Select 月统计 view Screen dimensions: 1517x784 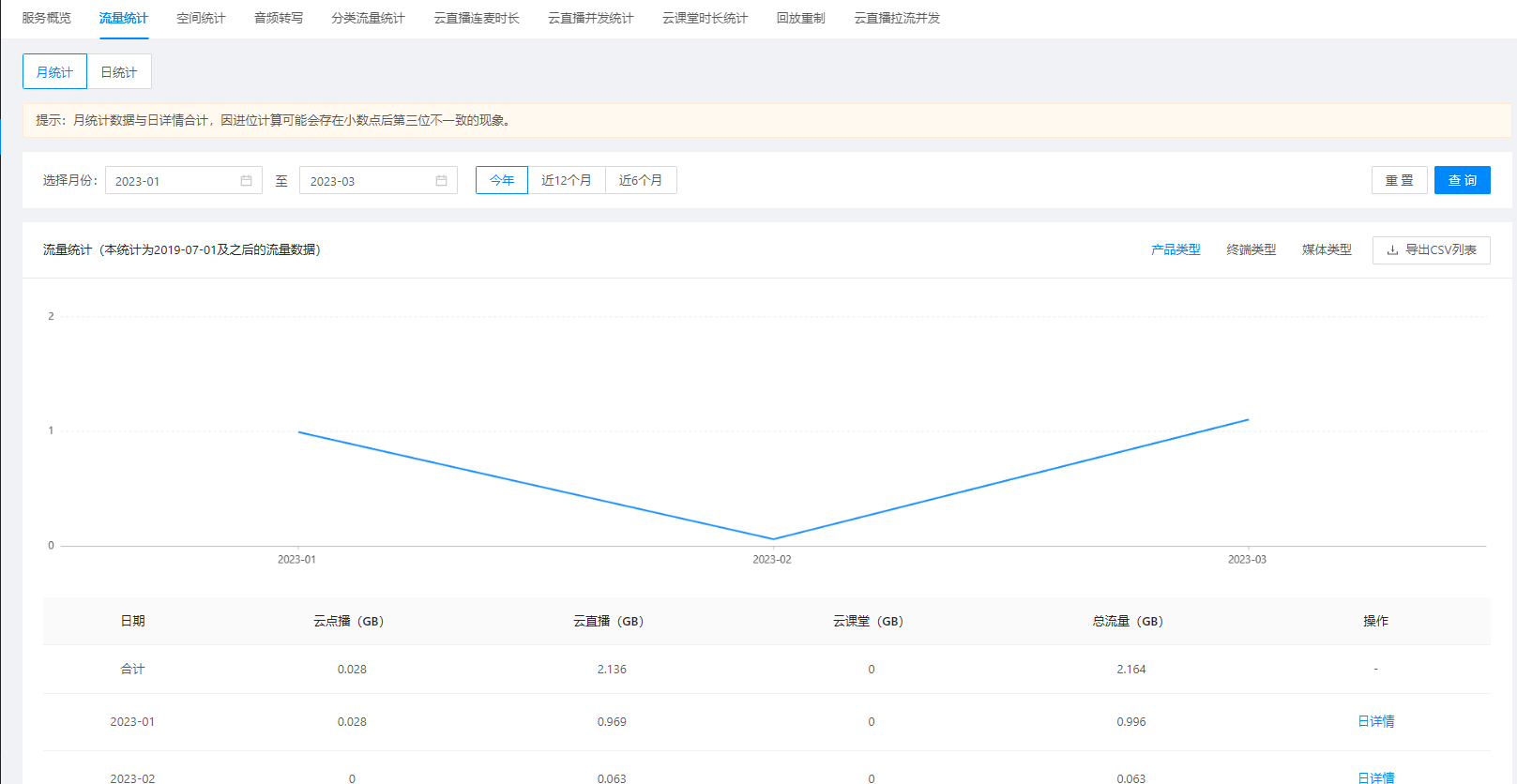[x=54, y=71]
